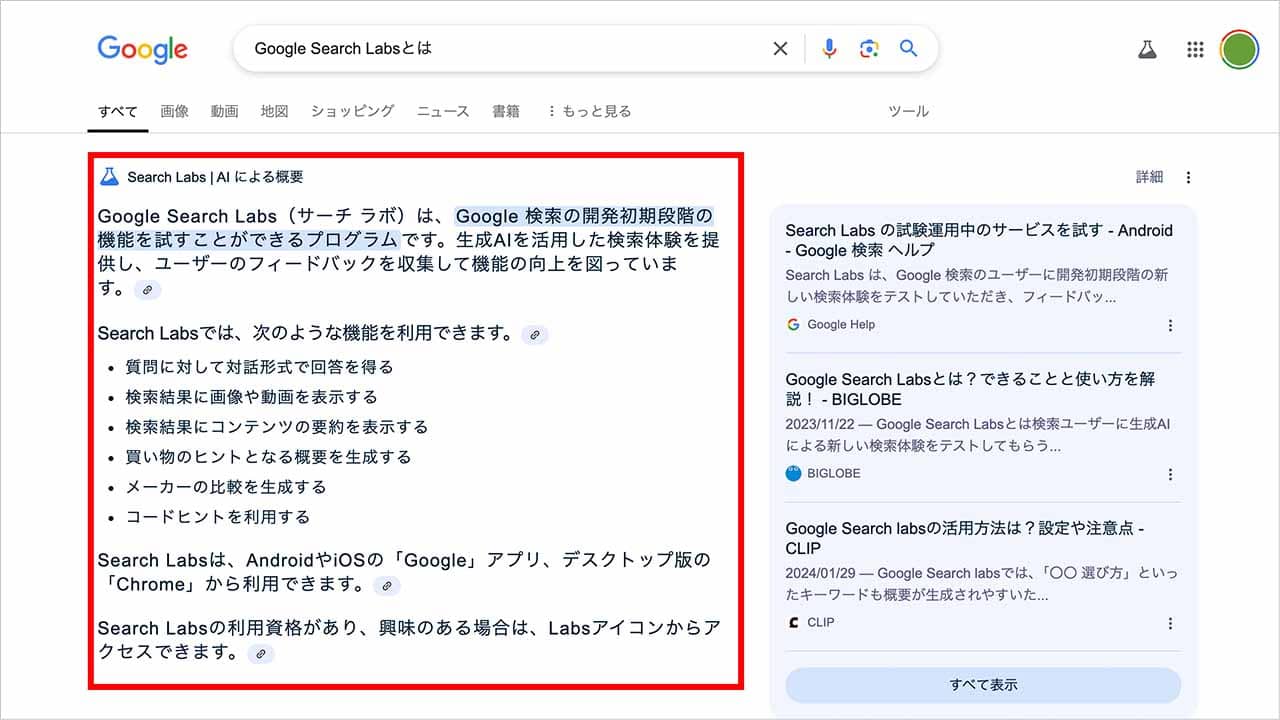Open Search Labs の試験運用中 Android help result
Image resolution: width=1280 pixels, height=720 pixels.
click(x=979, y=240)
